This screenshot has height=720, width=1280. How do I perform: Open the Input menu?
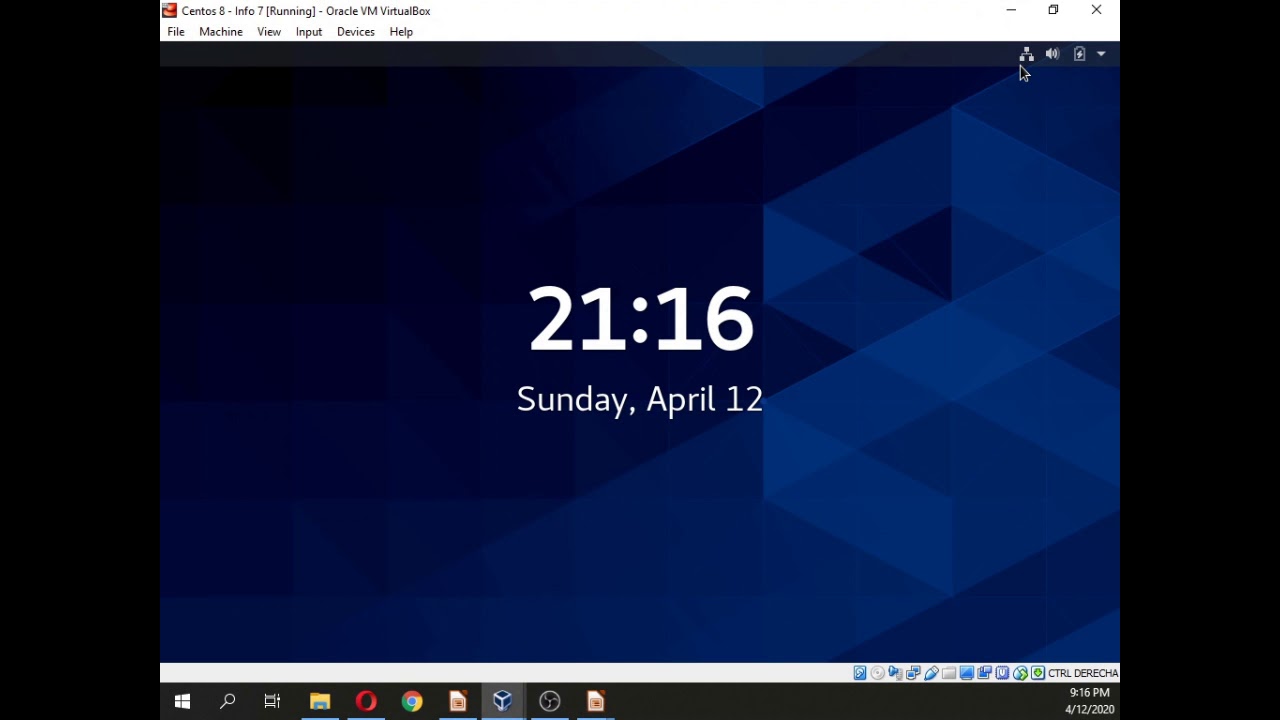click(309, 32)
